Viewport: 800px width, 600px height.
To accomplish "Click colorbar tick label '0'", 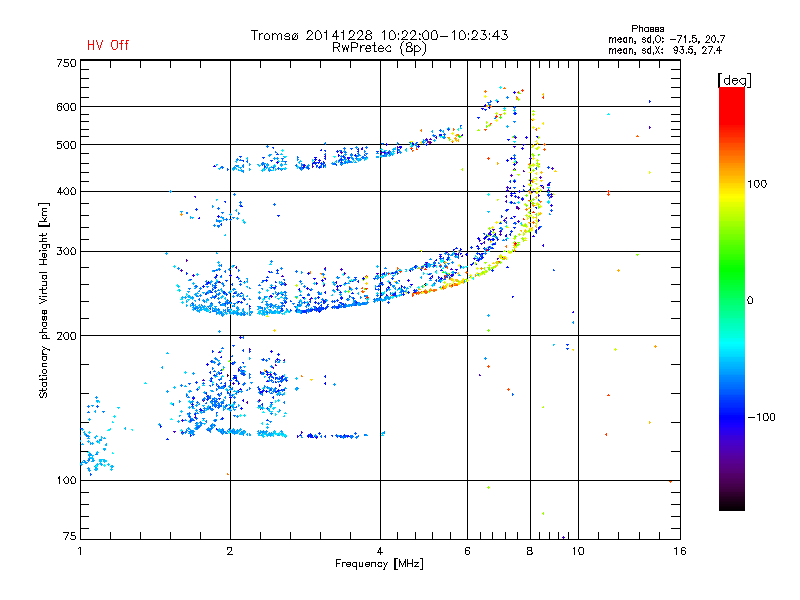I will 750,301.
